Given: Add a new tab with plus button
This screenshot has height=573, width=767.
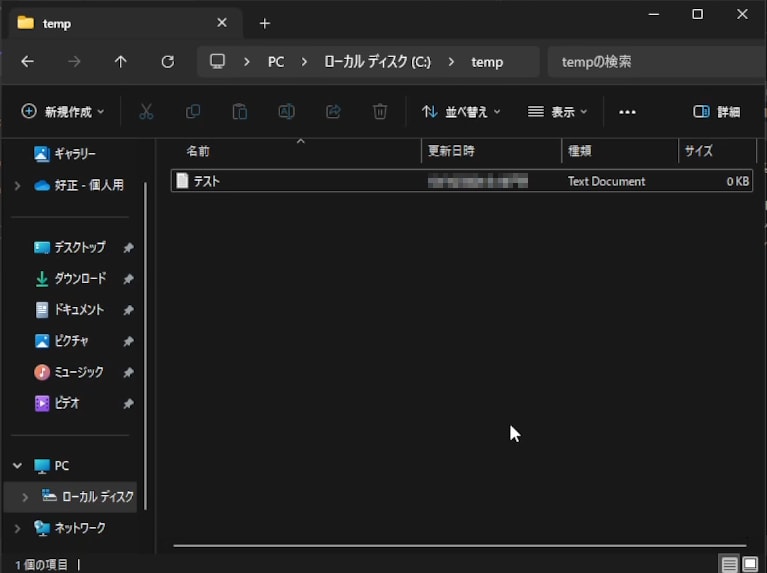Looking at the screenshot, I should [265, 23].
